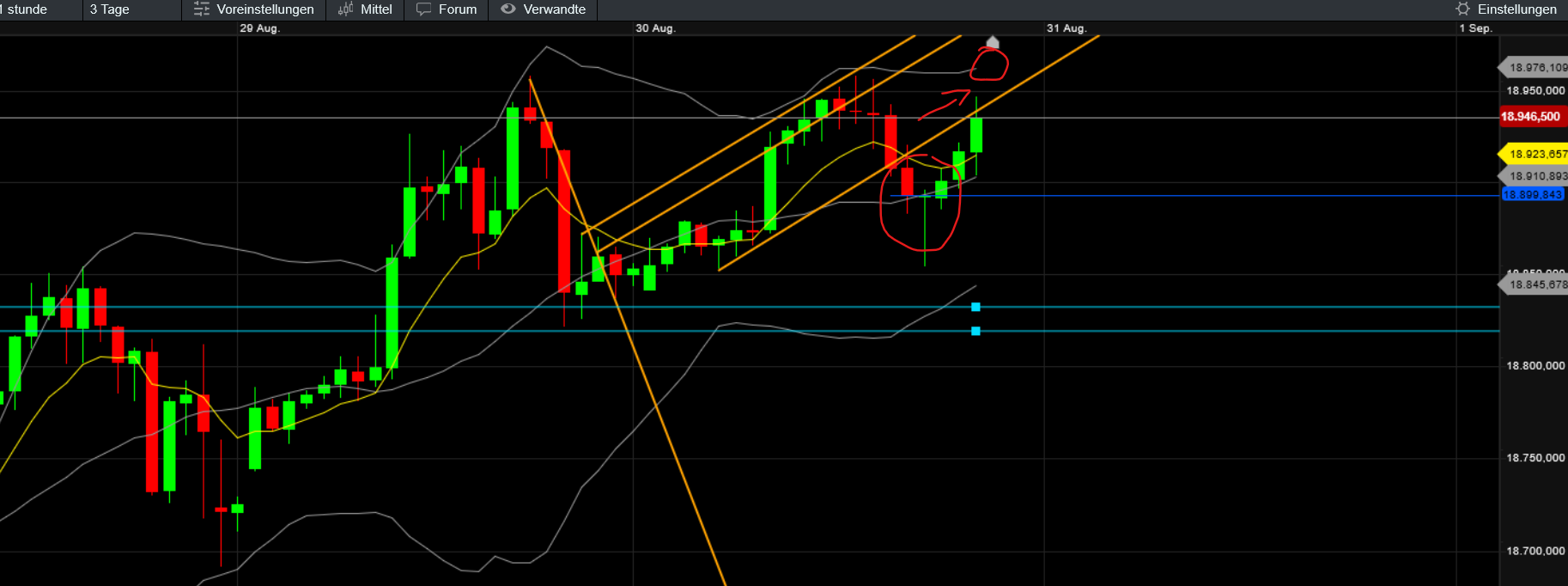1568x586 pixels.
Task: Click the 1 Sep. date label
Action: pyautogui.click(x=1475, y=28)
